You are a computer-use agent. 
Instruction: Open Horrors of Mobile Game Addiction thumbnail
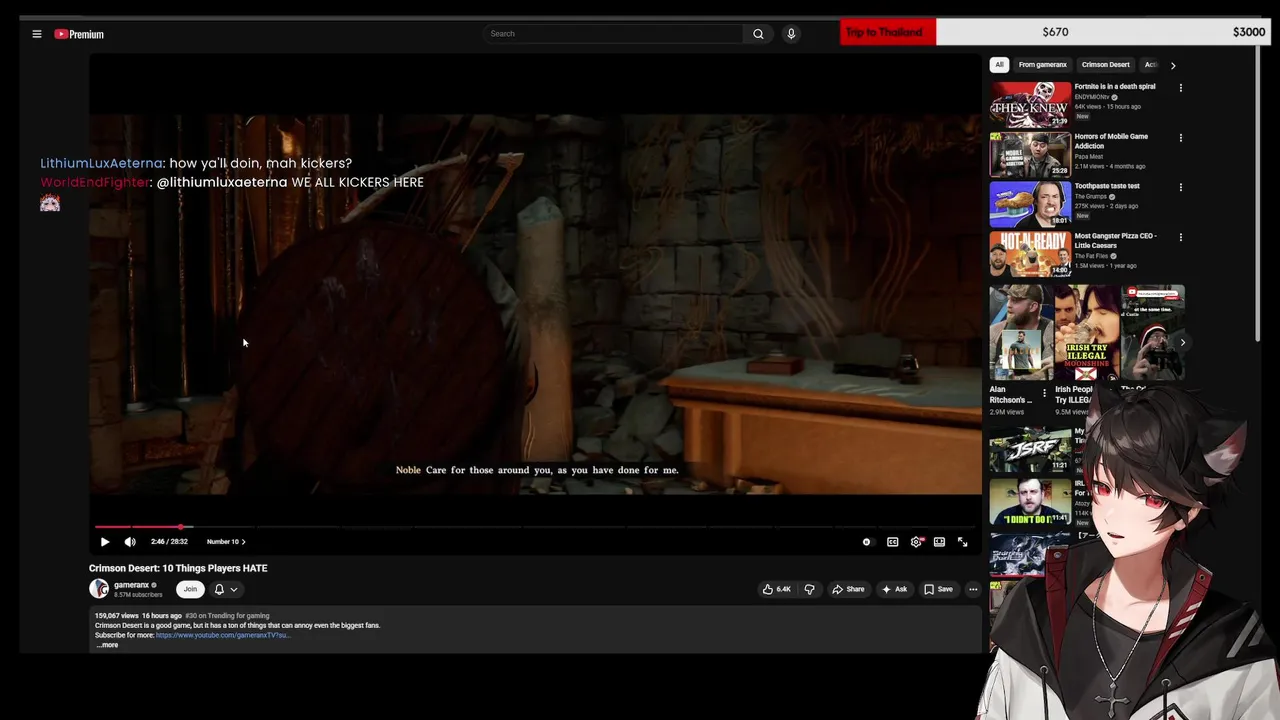[1030, 154]
